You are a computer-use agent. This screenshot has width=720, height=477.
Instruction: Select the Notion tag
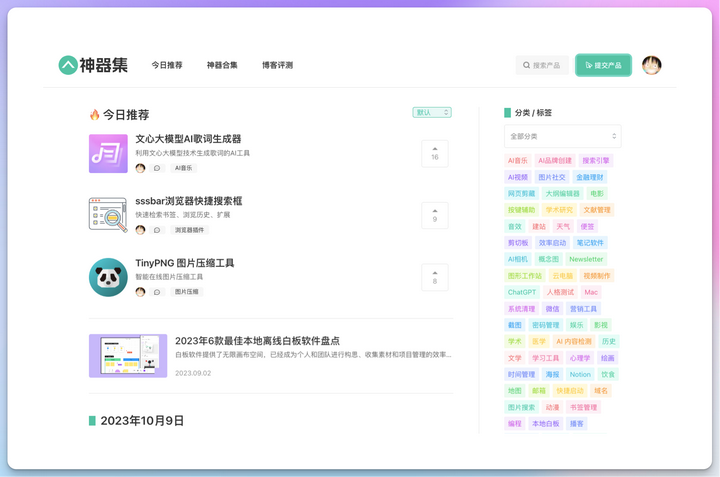580,375
